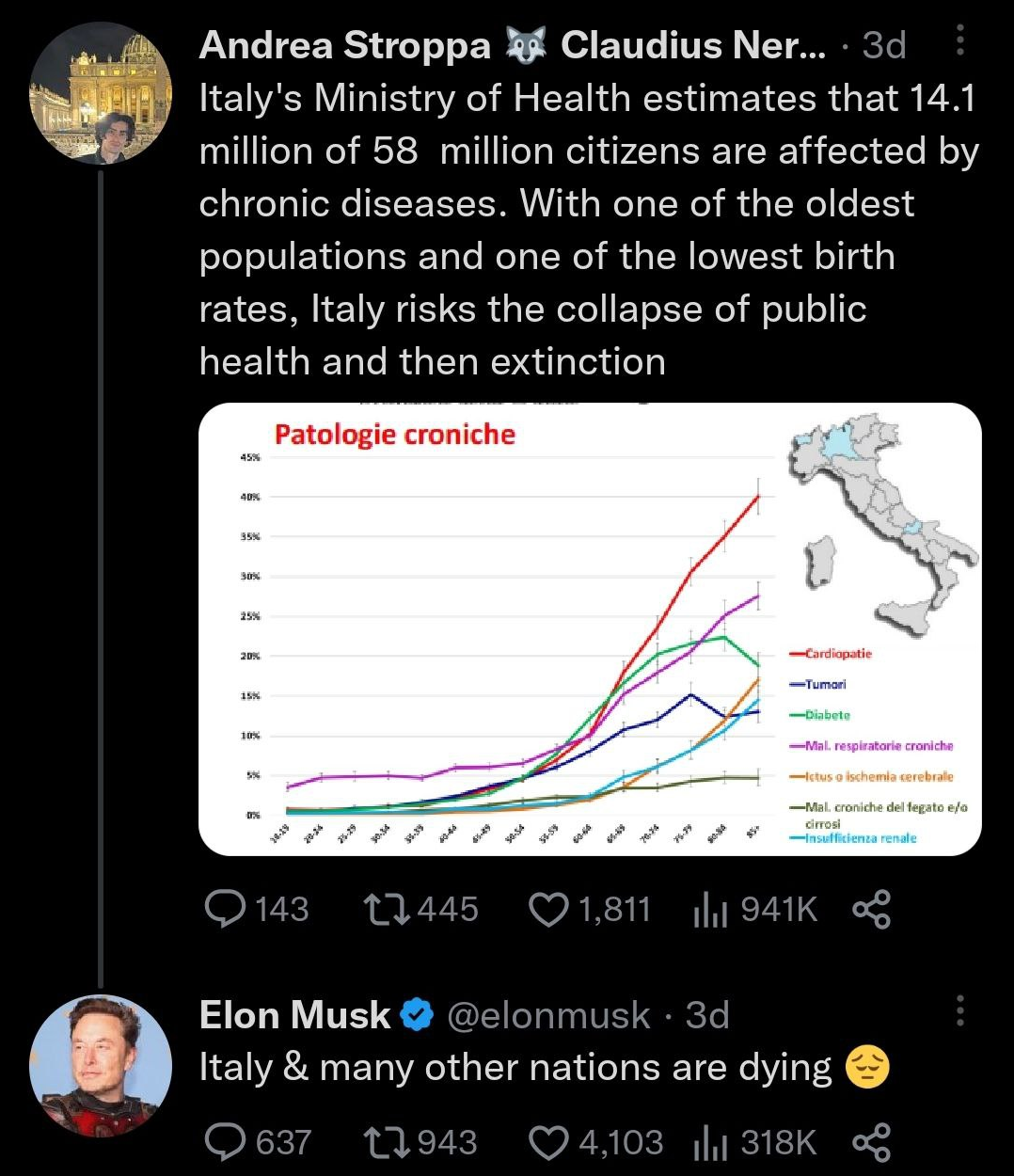Screen dimensions: 1014x1176
Task: Retweet Andrea Stroppa's chronic diseases tweet
Action: click(x=420, y=910)
